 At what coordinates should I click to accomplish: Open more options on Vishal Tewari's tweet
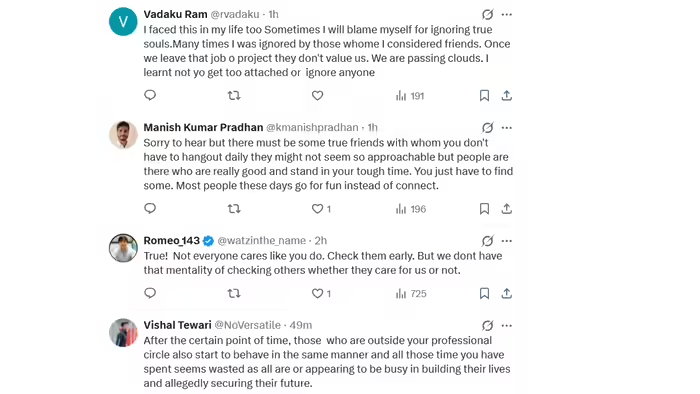click(x=507, y=326)
